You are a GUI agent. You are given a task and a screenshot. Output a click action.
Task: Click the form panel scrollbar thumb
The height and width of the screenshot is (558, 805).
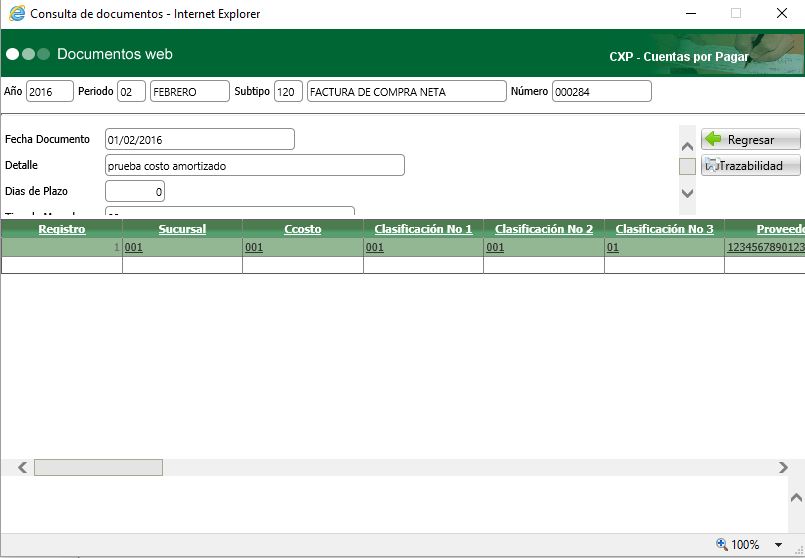point(687,166)
